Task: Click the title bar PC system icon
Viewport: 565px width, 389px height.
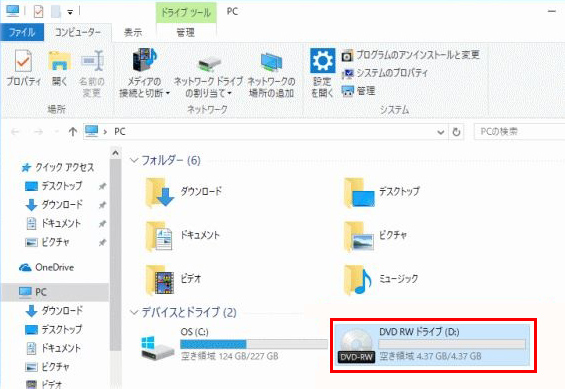Action: click(13, 11)
